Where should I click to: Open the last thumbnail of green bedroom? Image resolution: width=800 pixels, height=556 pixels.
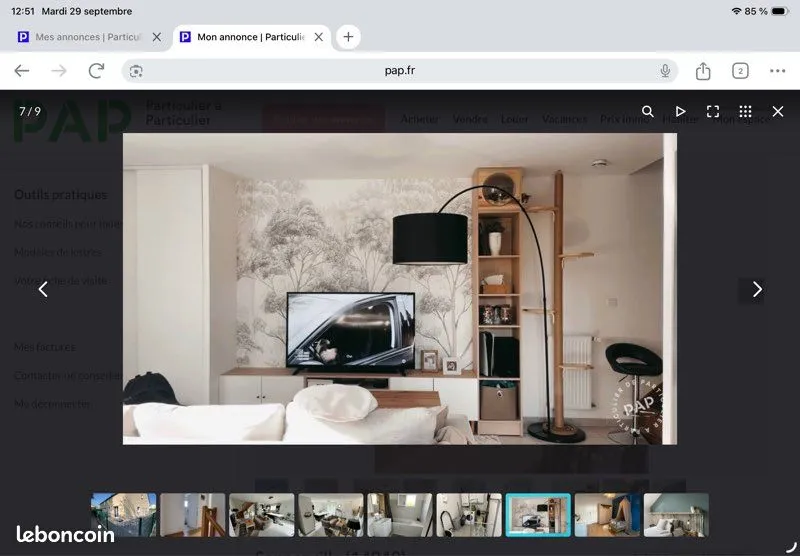tap(676, 515)
